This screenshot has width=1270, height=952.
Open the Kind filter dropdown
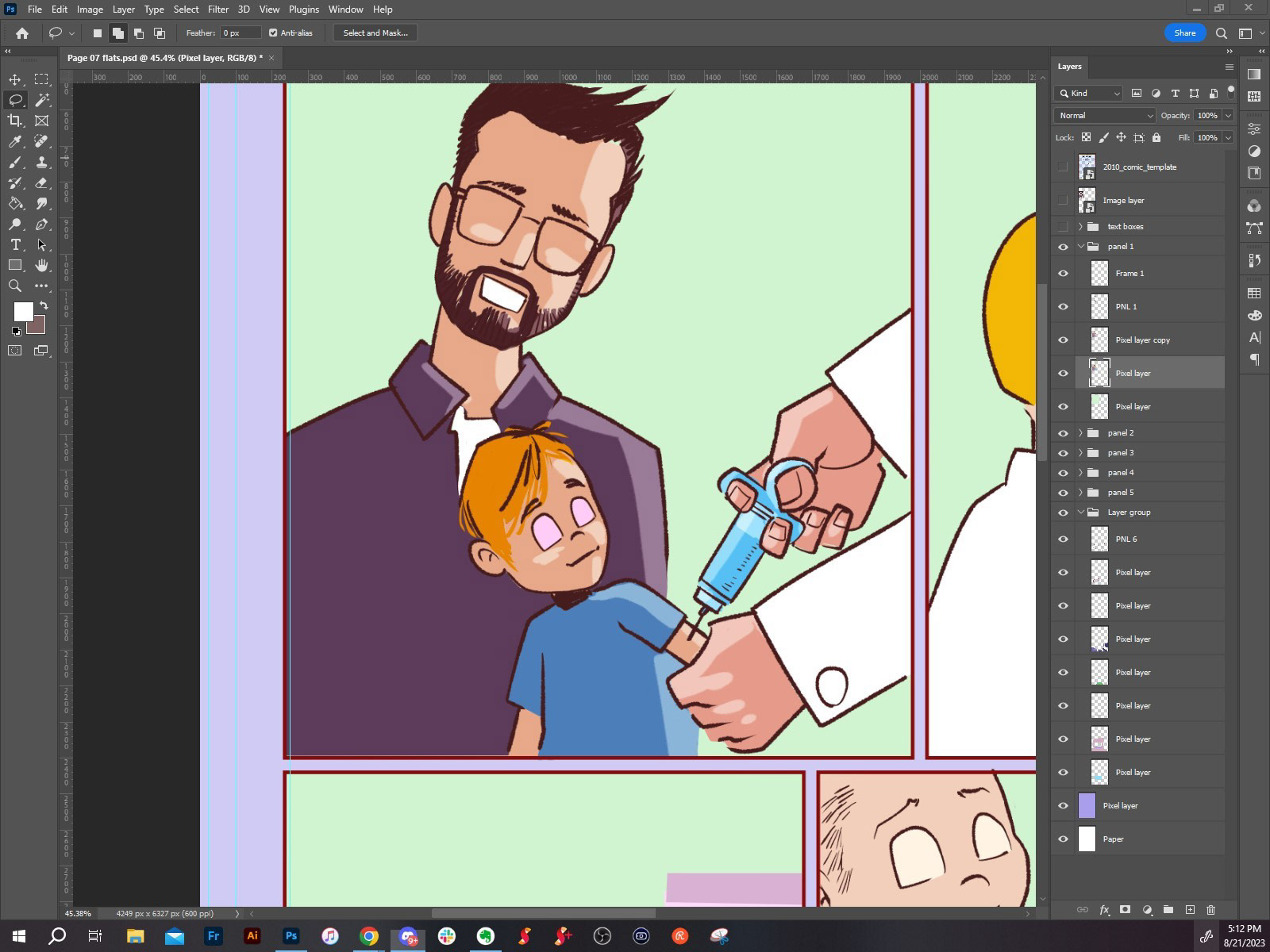[1088, 94]
